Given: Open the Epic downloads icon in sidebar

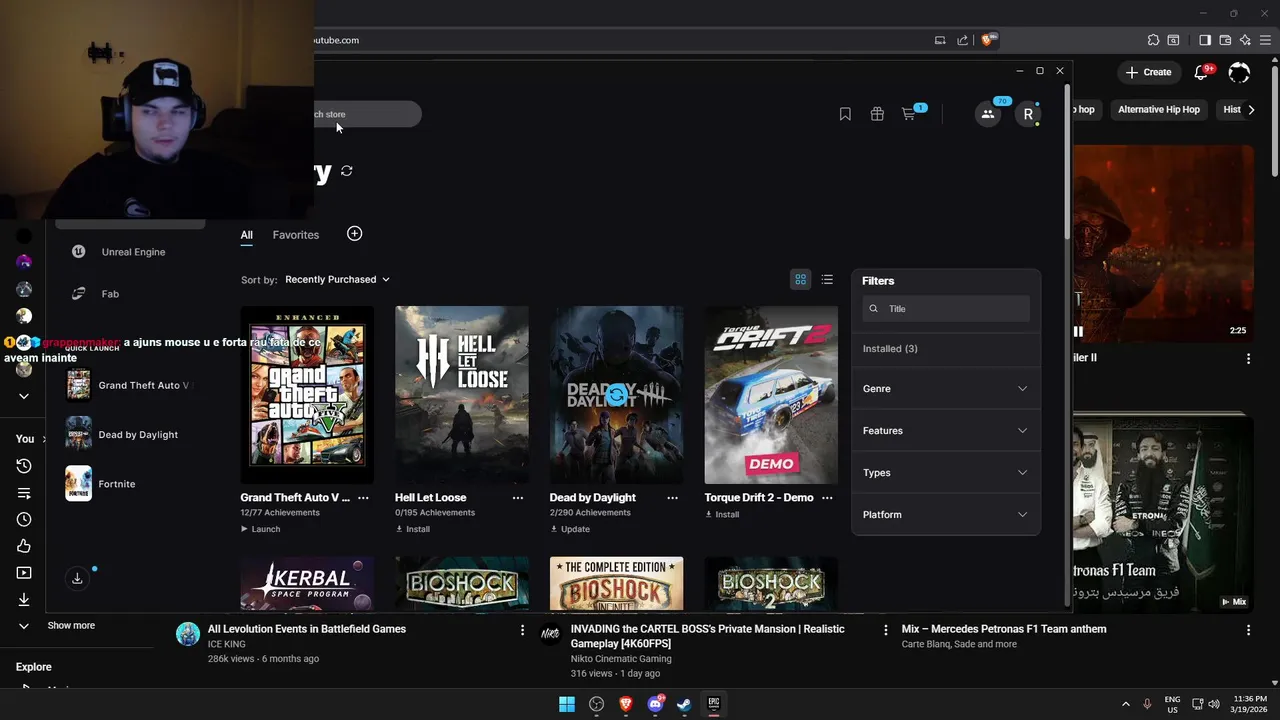Looking at the screenshot, I should (x=77, y=578).
